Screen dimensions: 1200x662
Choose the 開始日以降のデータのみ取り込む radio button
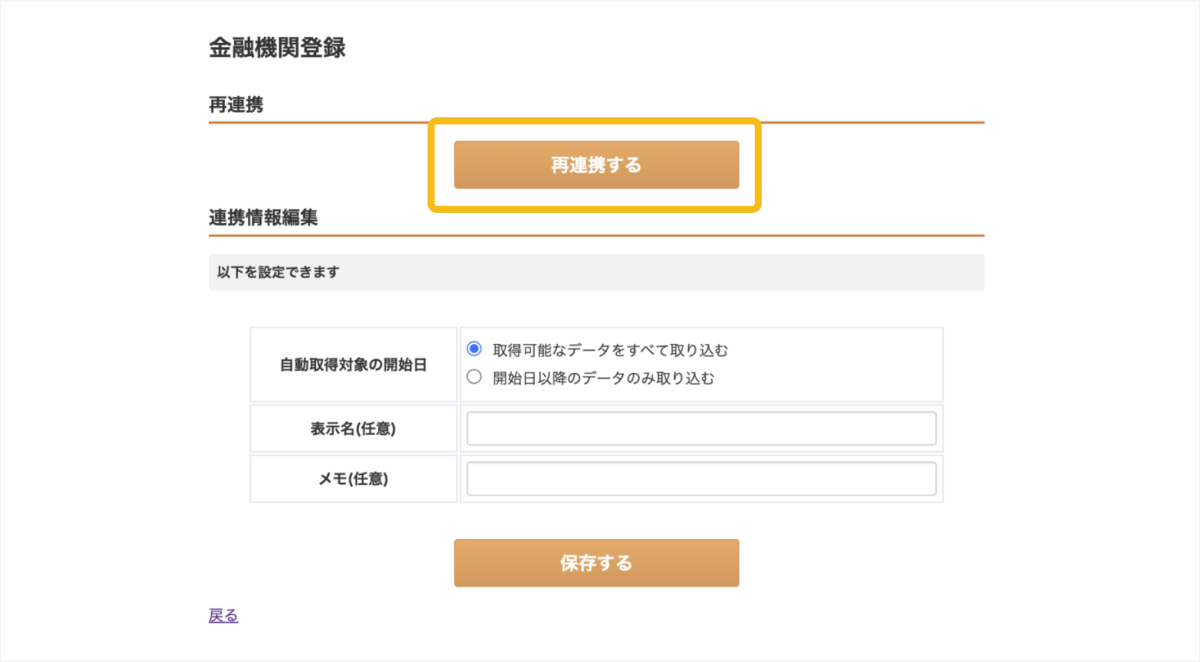[x=474, y=377]
